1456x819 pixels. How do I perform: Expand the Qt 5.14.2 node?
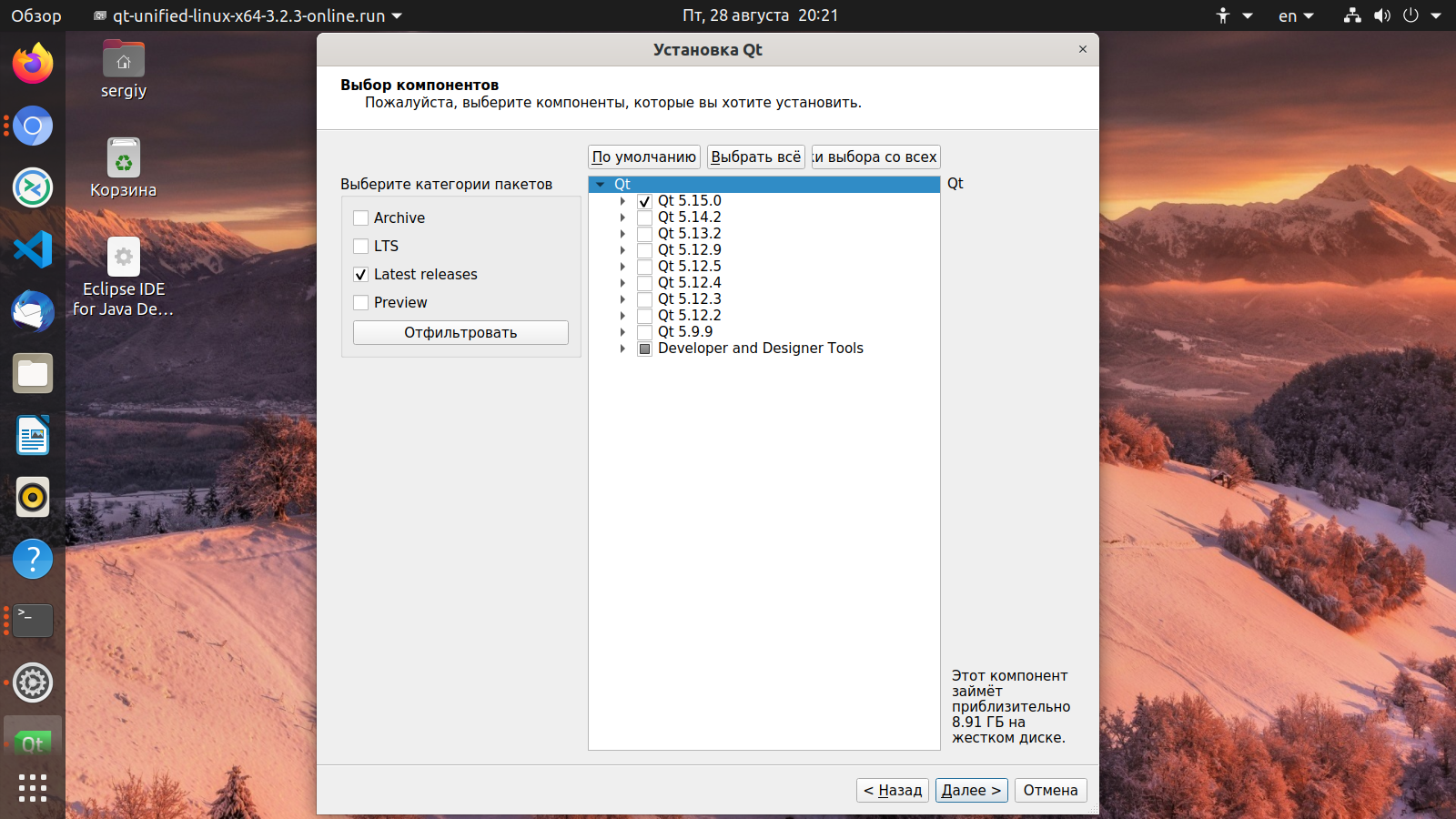pos(622,217)
